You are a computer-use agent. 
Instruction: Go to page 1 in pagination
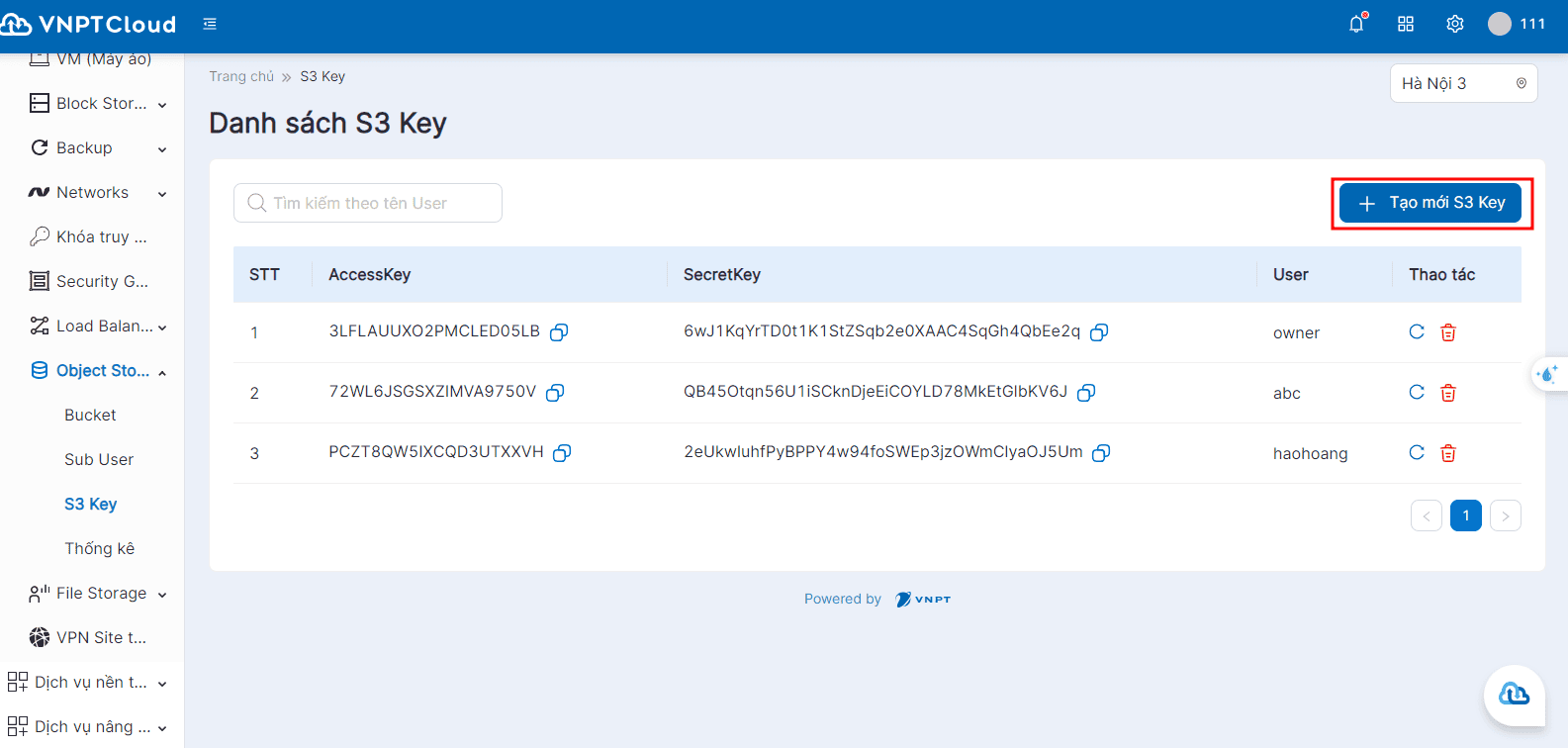click(x=1466, y=515)
